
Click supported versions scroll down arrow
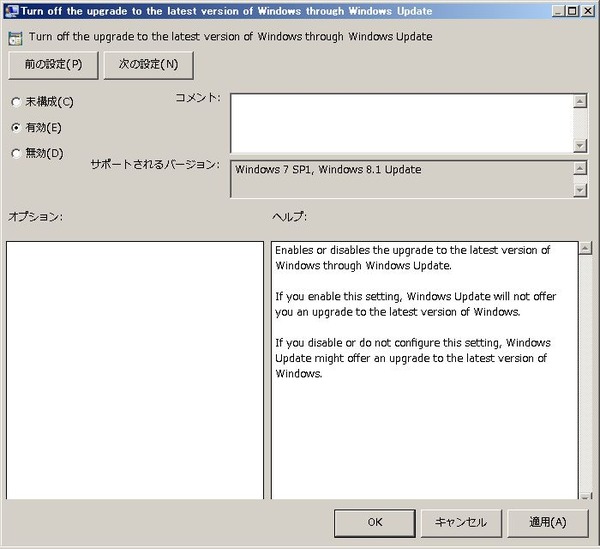click(580, 190)
